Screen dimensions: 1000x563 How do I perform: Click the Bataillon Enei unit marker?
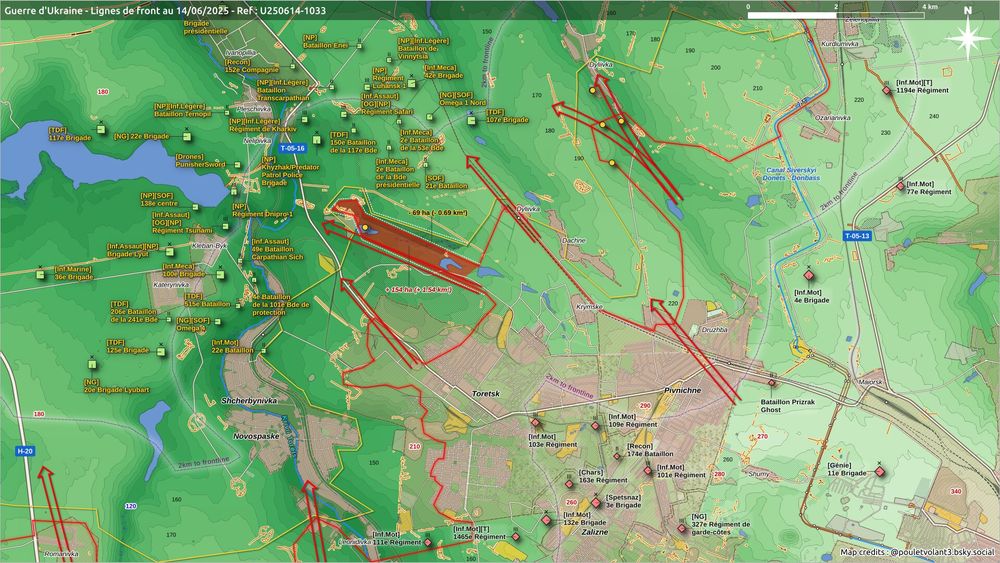(359, 46)
